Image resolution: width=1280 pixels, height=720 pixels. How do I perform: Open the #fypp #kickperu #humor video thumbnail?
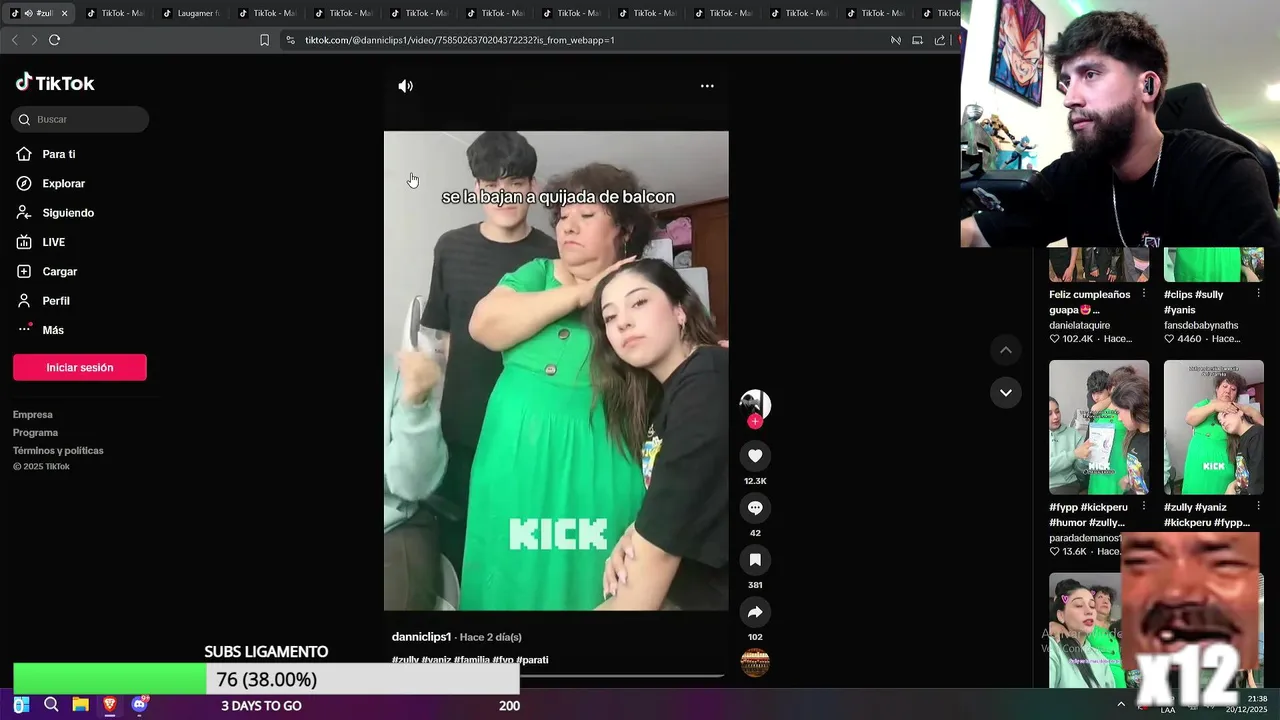pyautogui.click(x=1099, y=427)
